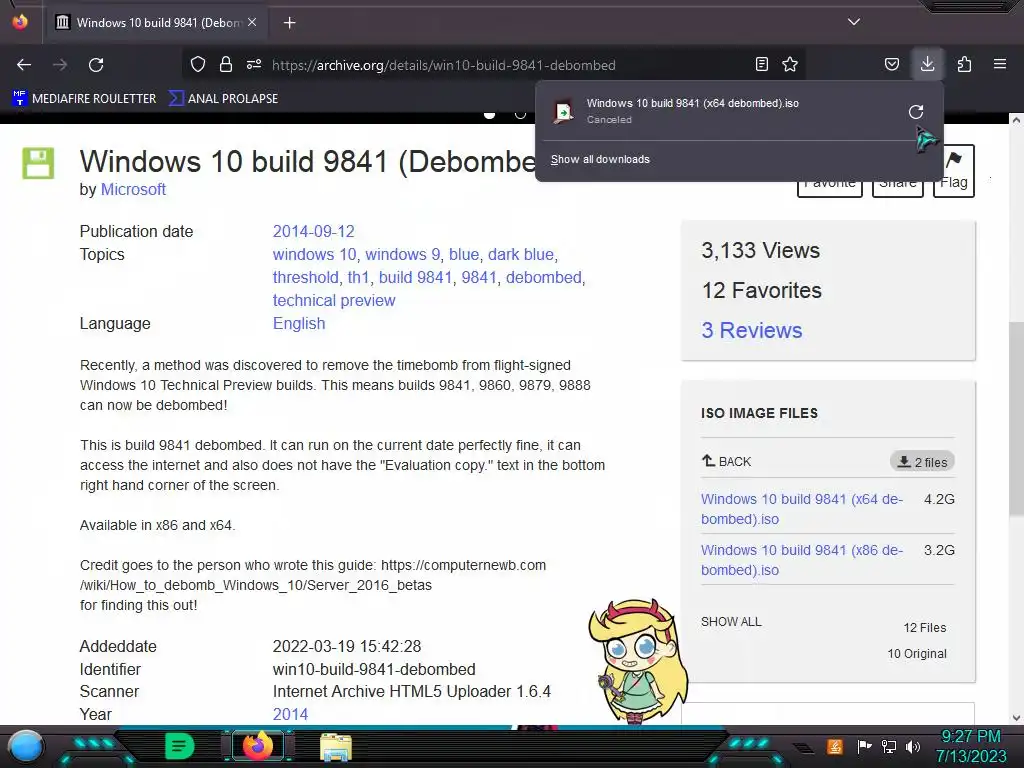Open the 12 Files link
The height and width of the screenshot is (768, 1024).
925,628
